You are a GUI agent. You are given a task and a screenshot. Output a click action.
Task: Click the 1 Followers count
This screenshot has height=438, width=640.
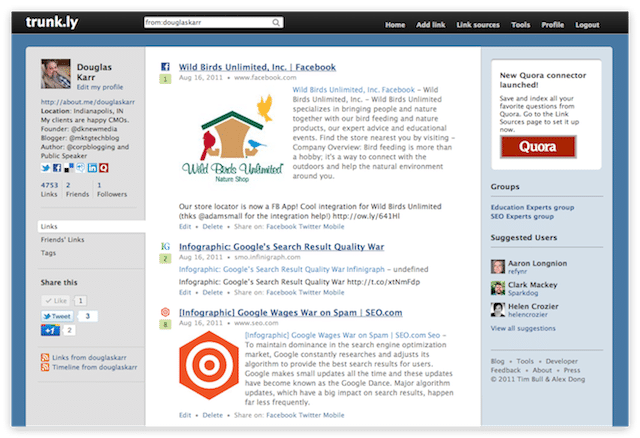pyautogui.click(x=112, y=189)
